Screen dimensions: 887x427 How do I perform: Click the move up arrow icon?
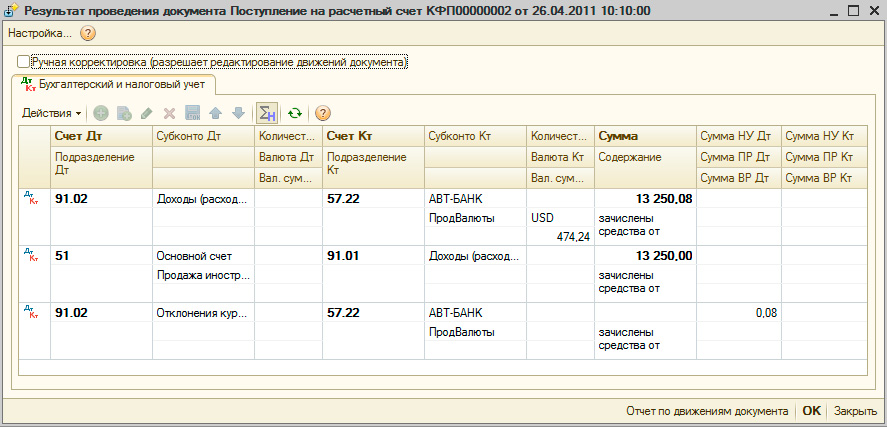tap(216, 113)
